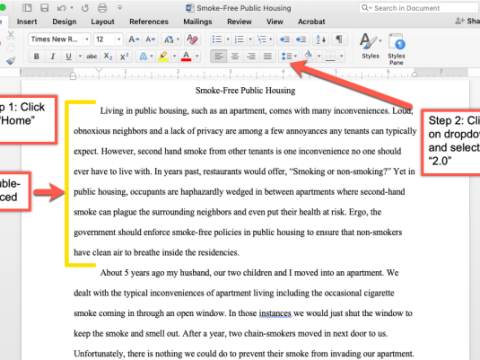Viewport: 480px width, 360px height.
Task: Open the Review tab
Action: tap(239, 22)
